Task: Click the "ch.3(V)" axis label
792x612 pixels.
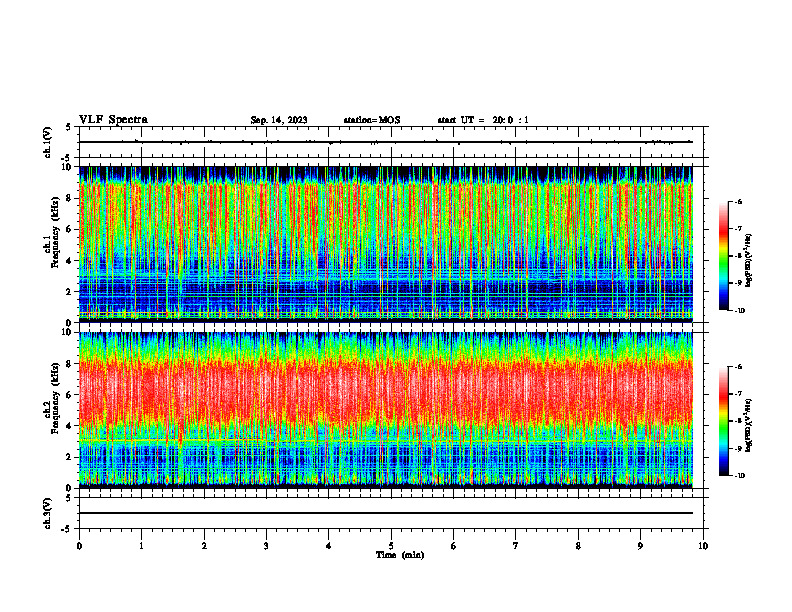Action: [x=47, y=513]
